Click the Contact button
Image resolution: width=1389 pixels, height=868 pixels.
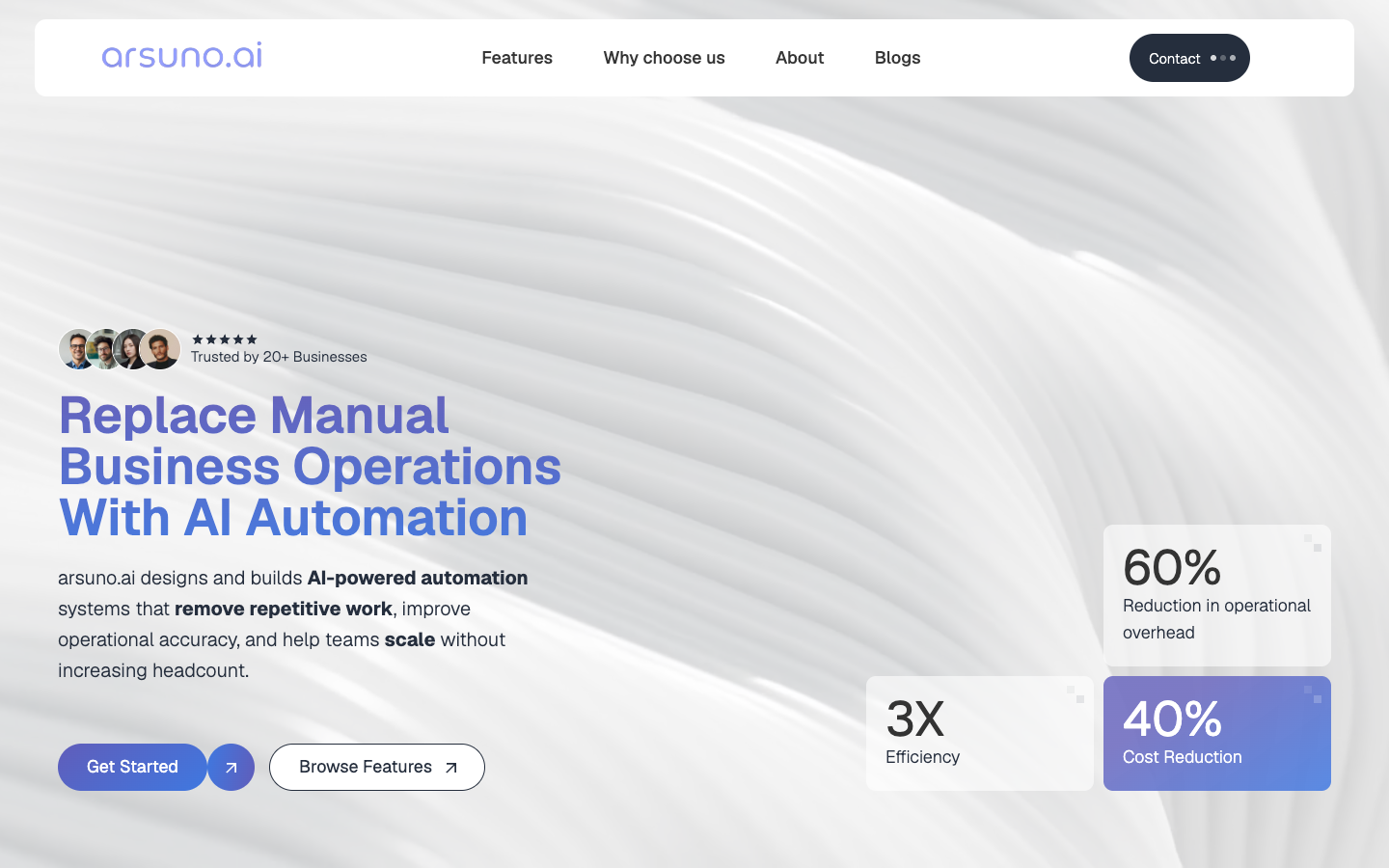click(x=1189, y=58)
